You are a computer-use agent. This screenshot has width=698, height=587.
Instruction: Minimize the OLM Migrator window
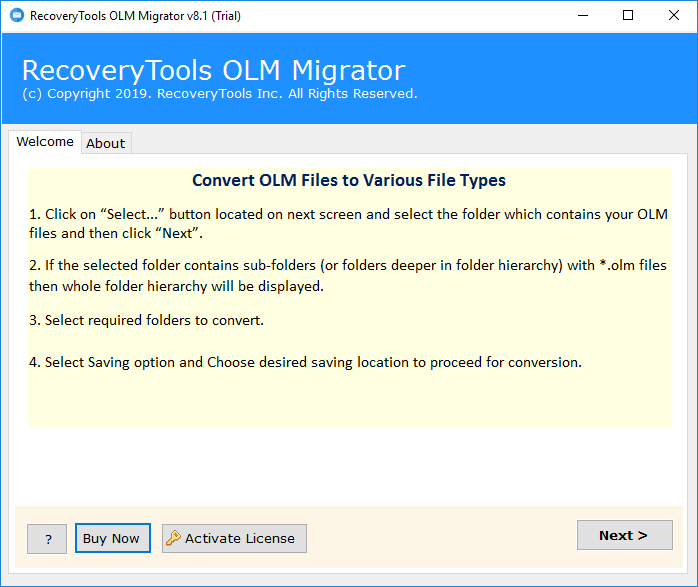point(583,16)
